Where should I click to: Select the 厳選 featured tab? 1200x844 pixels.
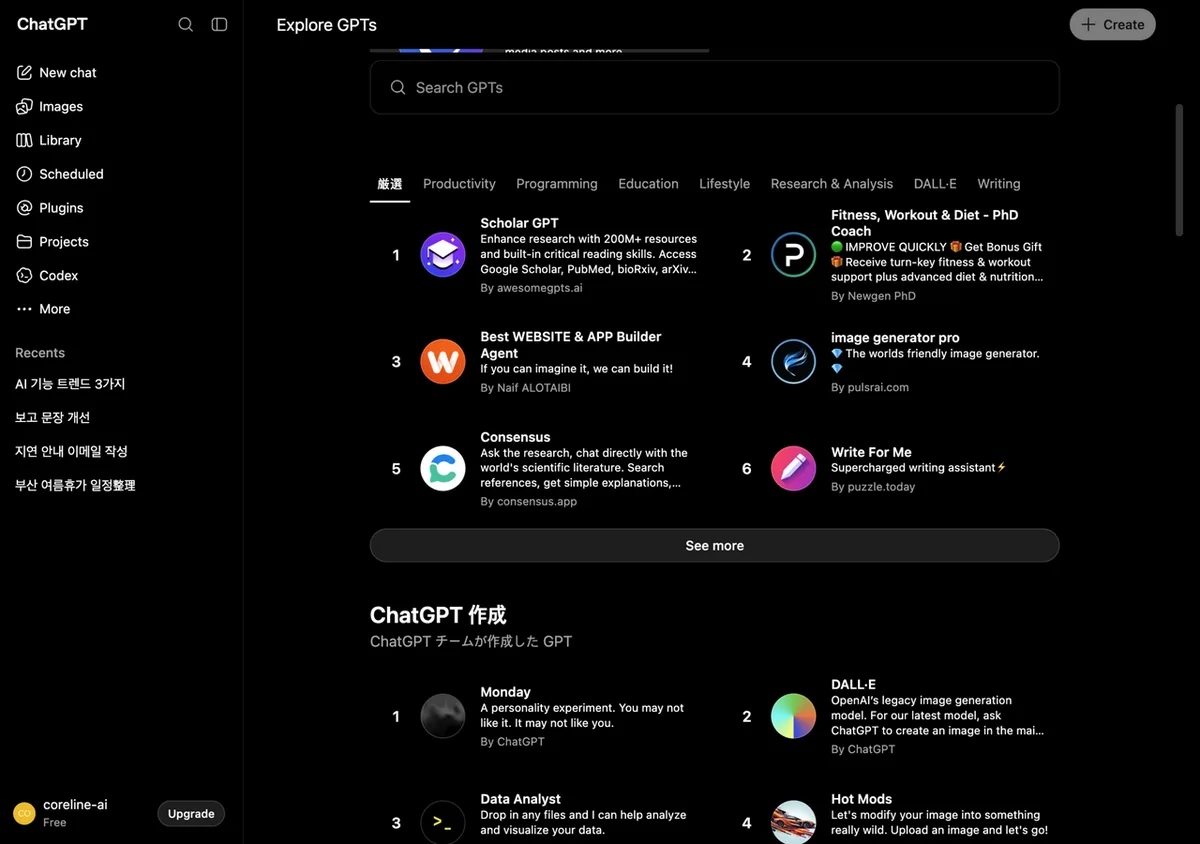pos(390,184)
